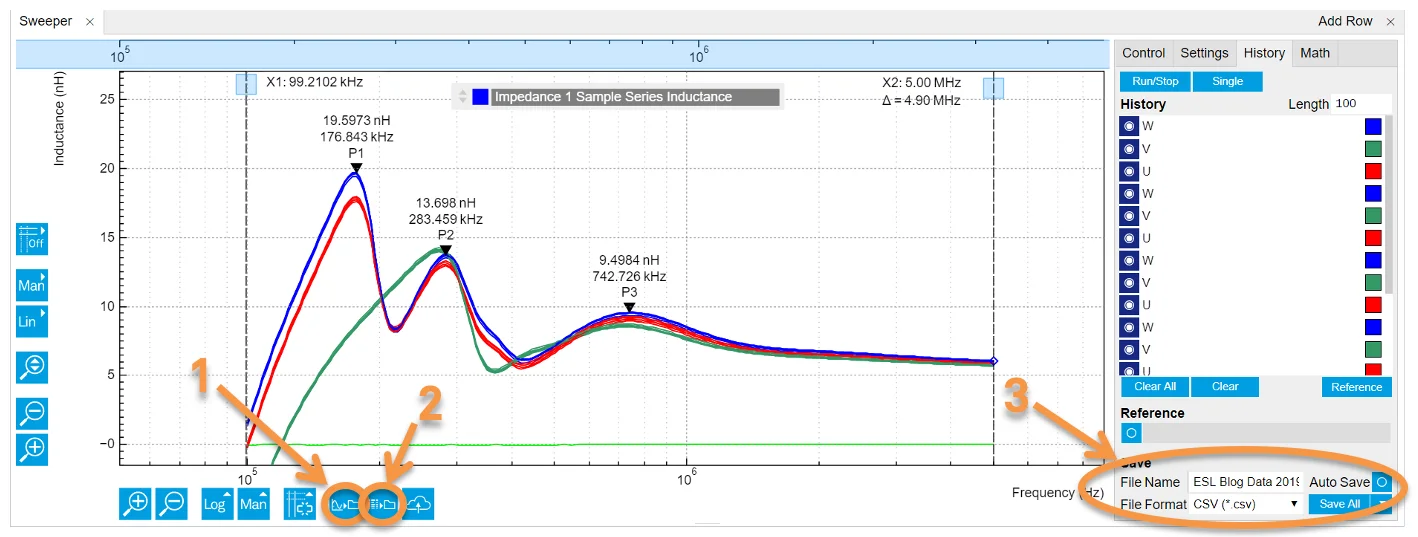Click the red swatch of the first U trace
The image size is (1418, 537).
click(1373, 171)
